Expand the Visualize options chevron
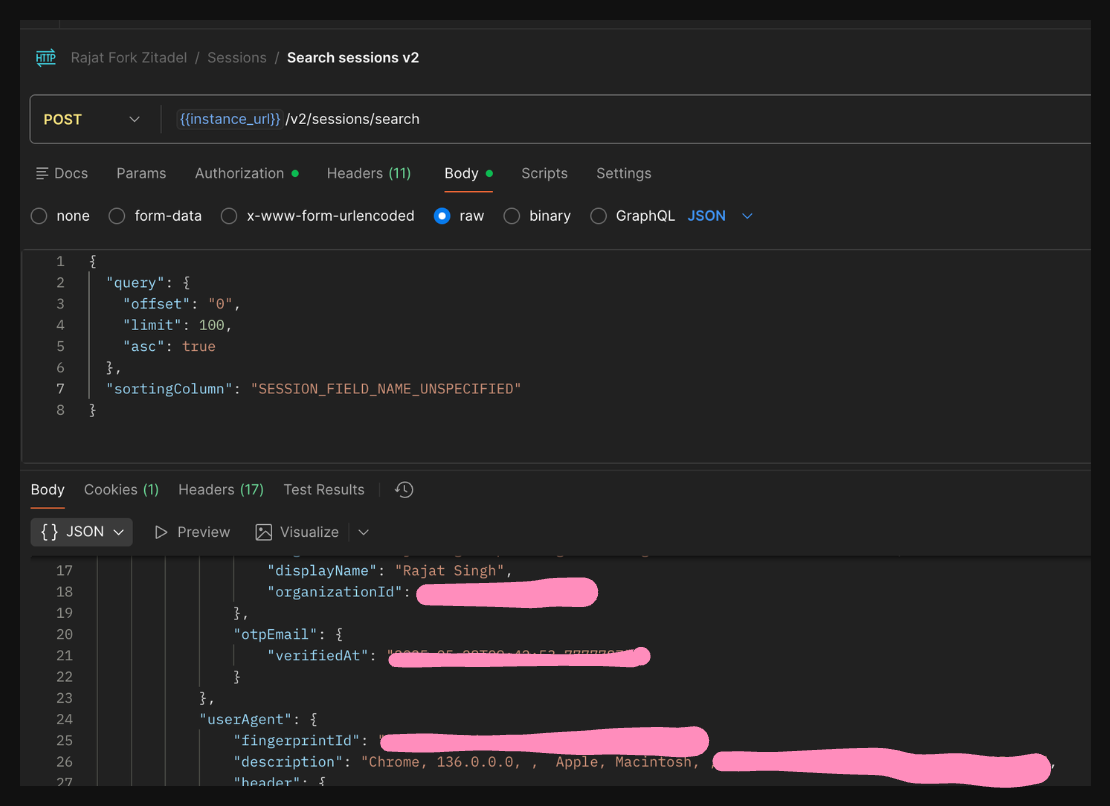 [364, 532]
